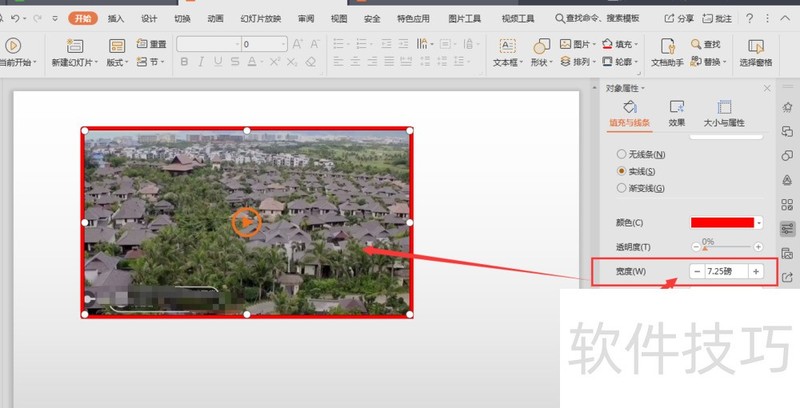Open the Slide Show (幻灯片放映) tab
The image size is (800, 408).
point(261,19)
